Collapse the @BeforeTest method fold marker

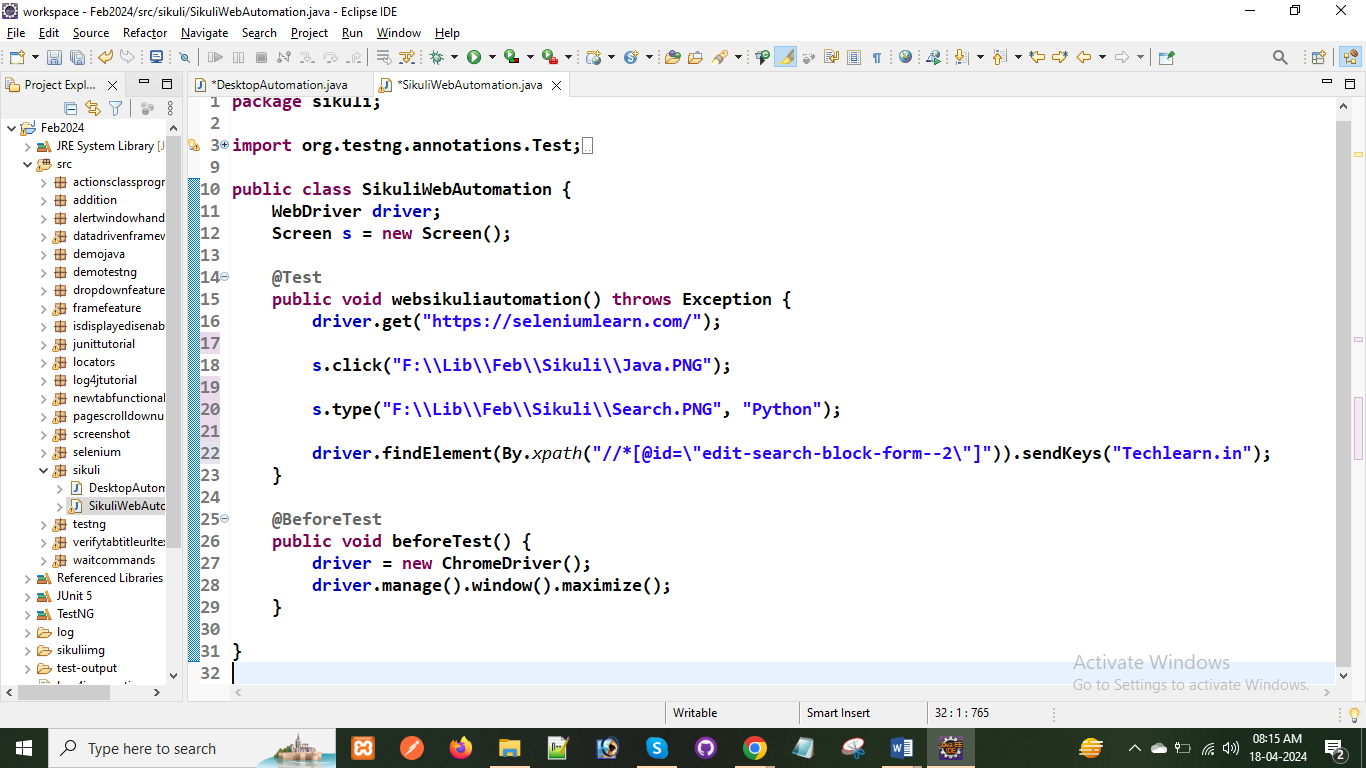tap(222, 520)
